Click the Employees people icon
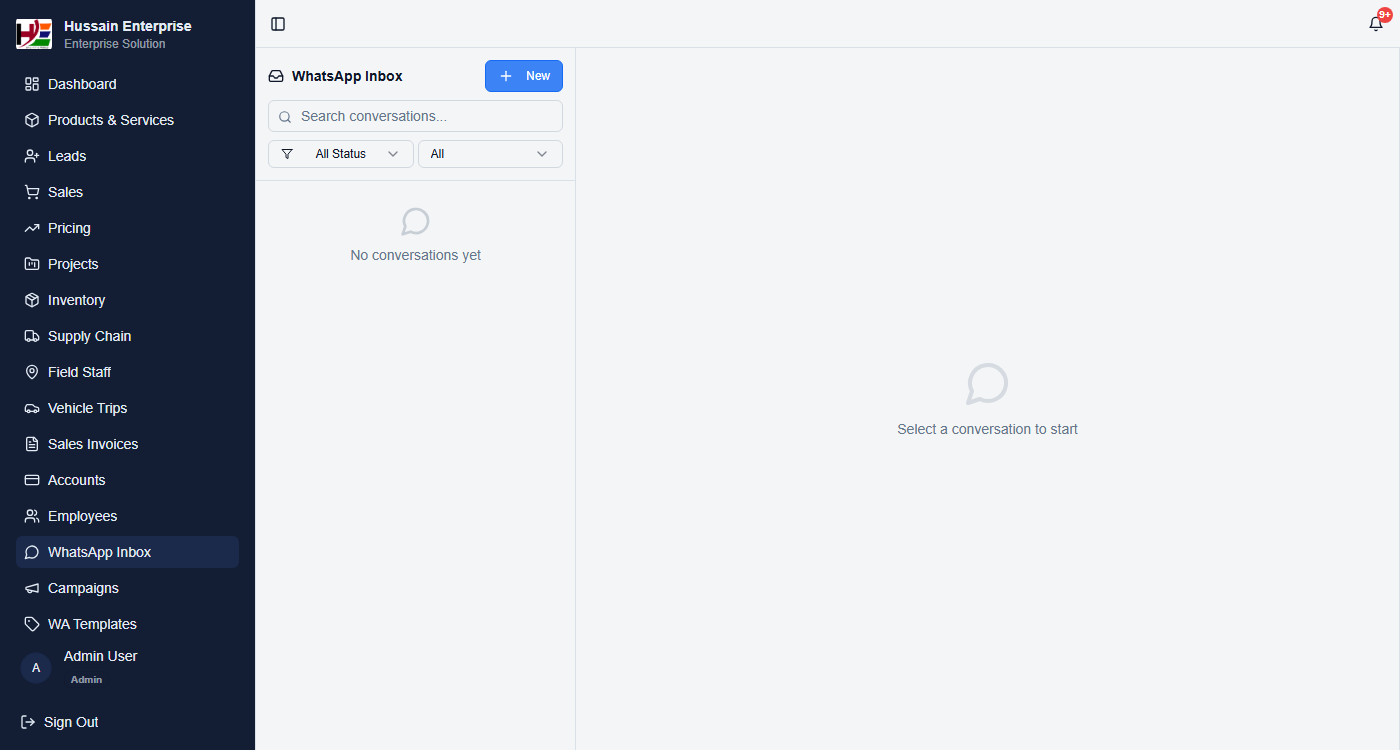 32,516
